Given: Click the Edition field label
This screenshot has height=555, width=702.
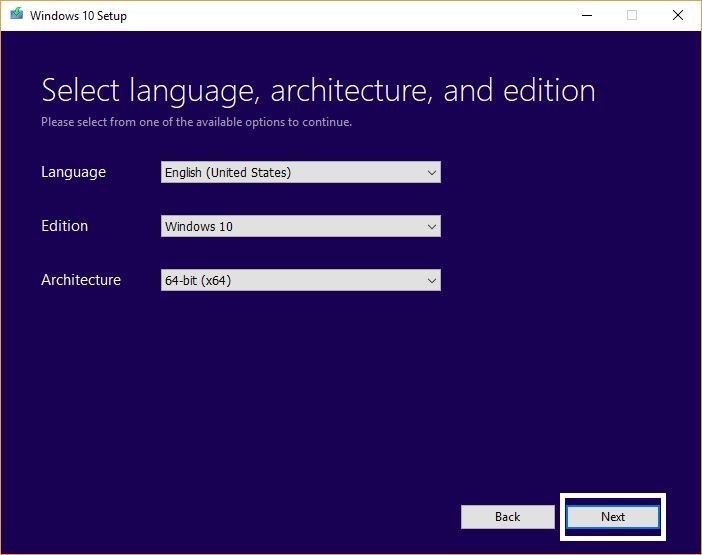Looking at the screenshot, I should 64,226.
